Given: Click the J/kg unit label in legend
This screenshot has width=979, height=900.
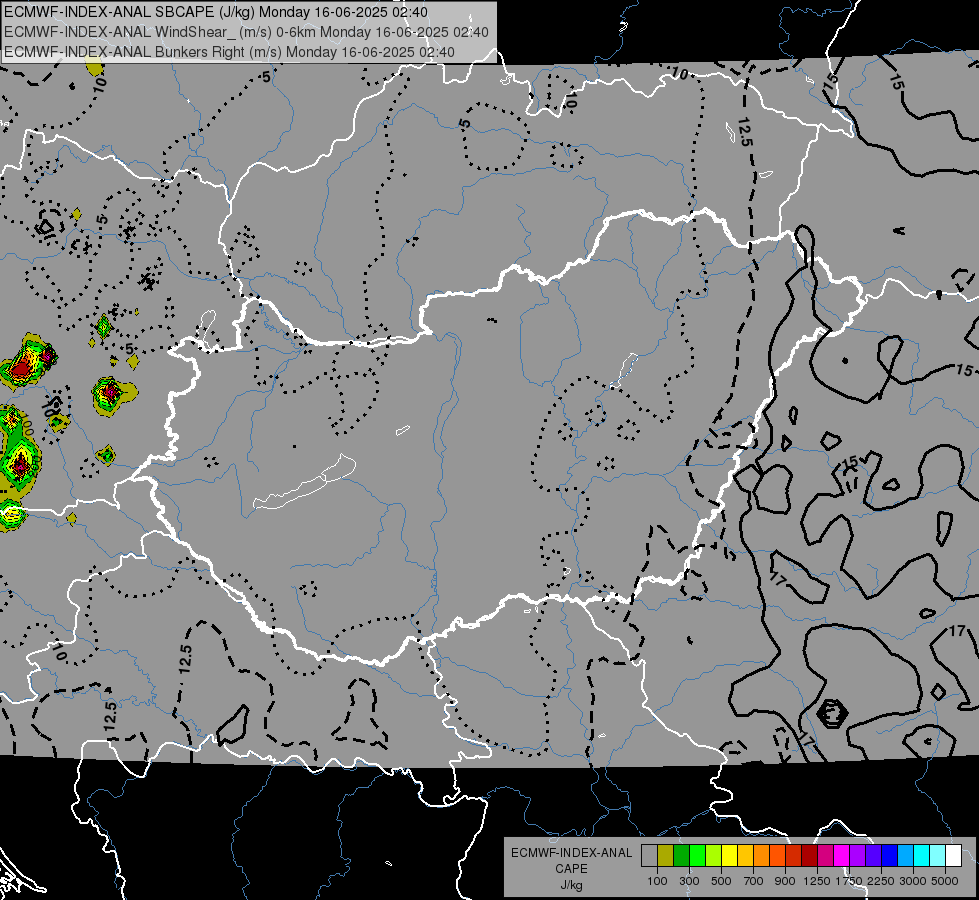Looking at the screenshot, I should (572, 885).
